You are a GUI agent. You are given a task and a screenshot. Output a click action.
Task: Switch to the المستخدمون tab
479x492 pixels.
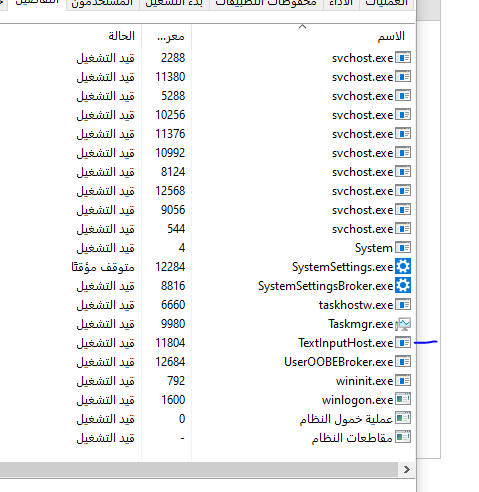(102, 4)
